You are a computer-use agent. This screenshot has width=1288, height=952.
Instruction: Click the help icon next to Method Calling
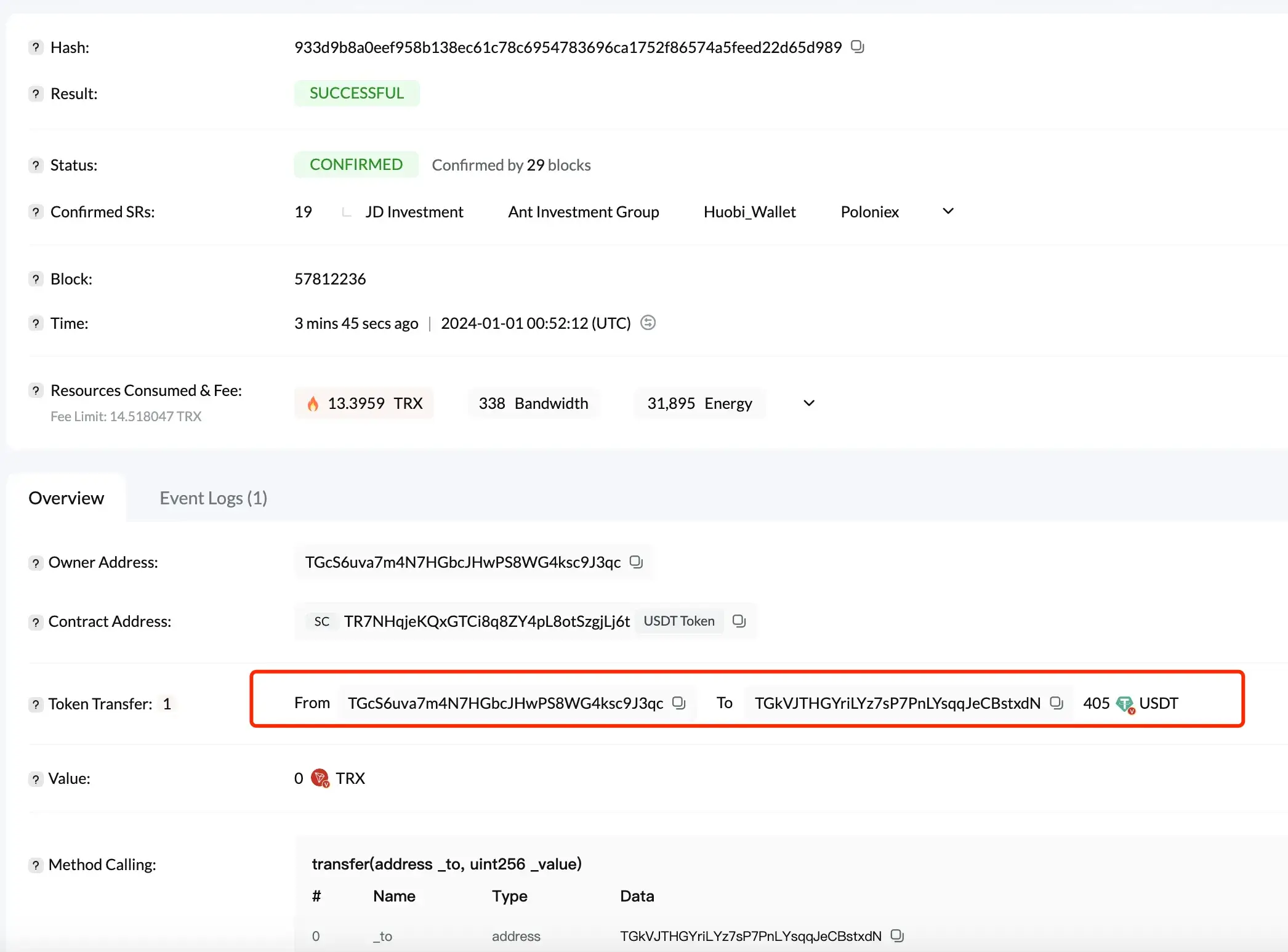(36, 865)
